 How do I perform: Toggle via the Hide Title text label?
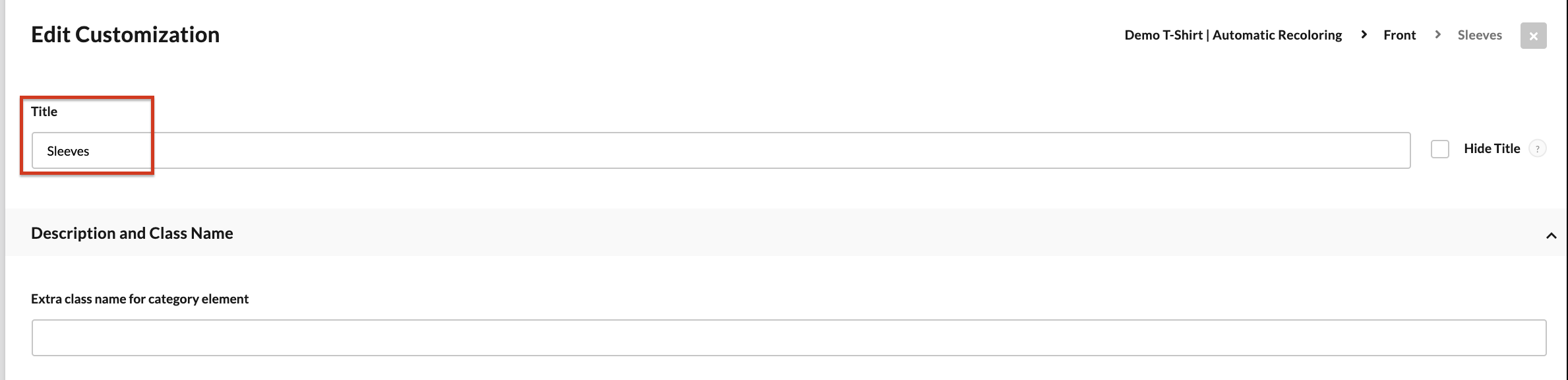coord(1492,148)
